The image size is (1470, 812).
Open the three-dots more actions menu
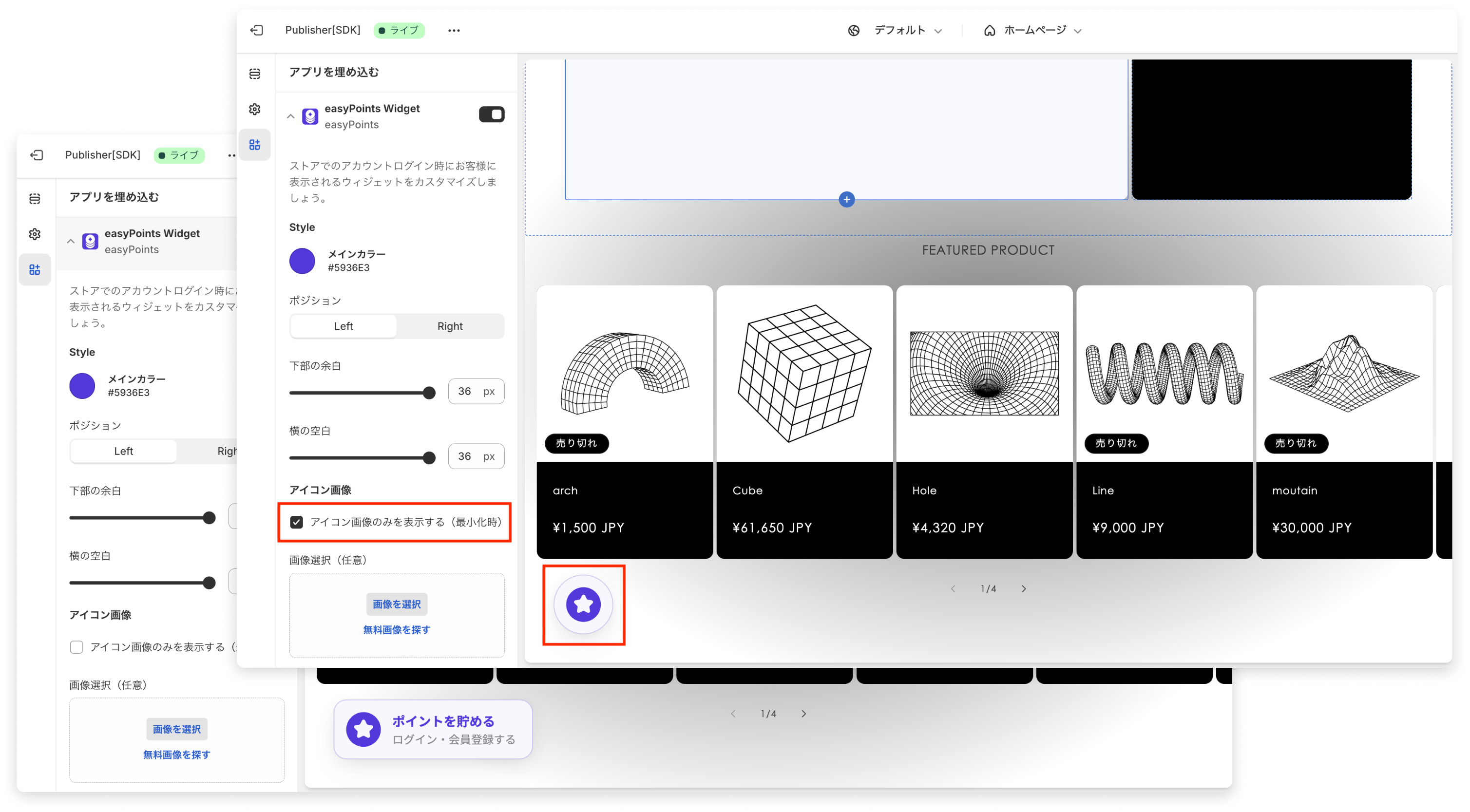pyautogui.click(x=454, y=30)
